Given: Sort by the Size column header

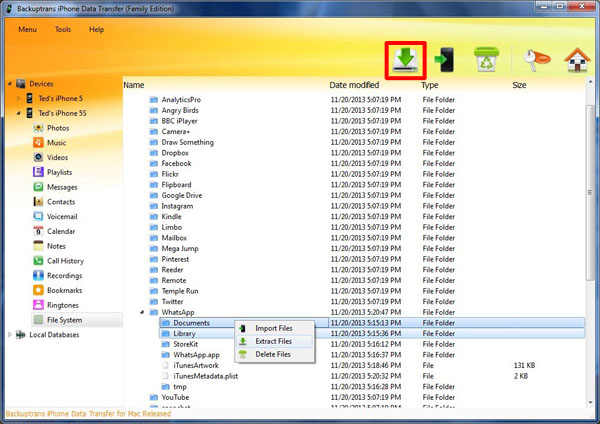Looking at the screenshot, I should click(x=519, y=85).
